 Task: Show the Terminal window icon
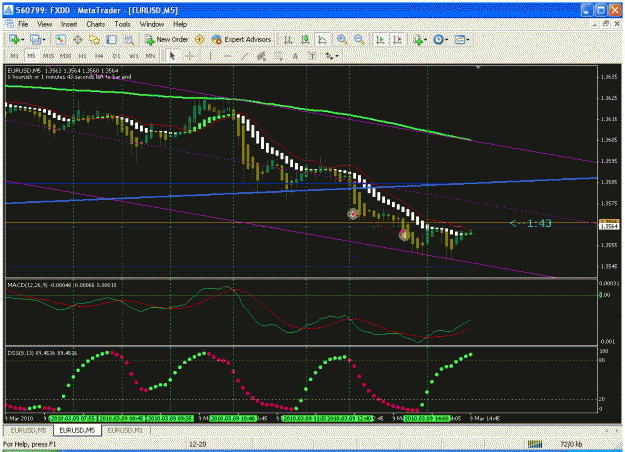(x=112, y=39)
